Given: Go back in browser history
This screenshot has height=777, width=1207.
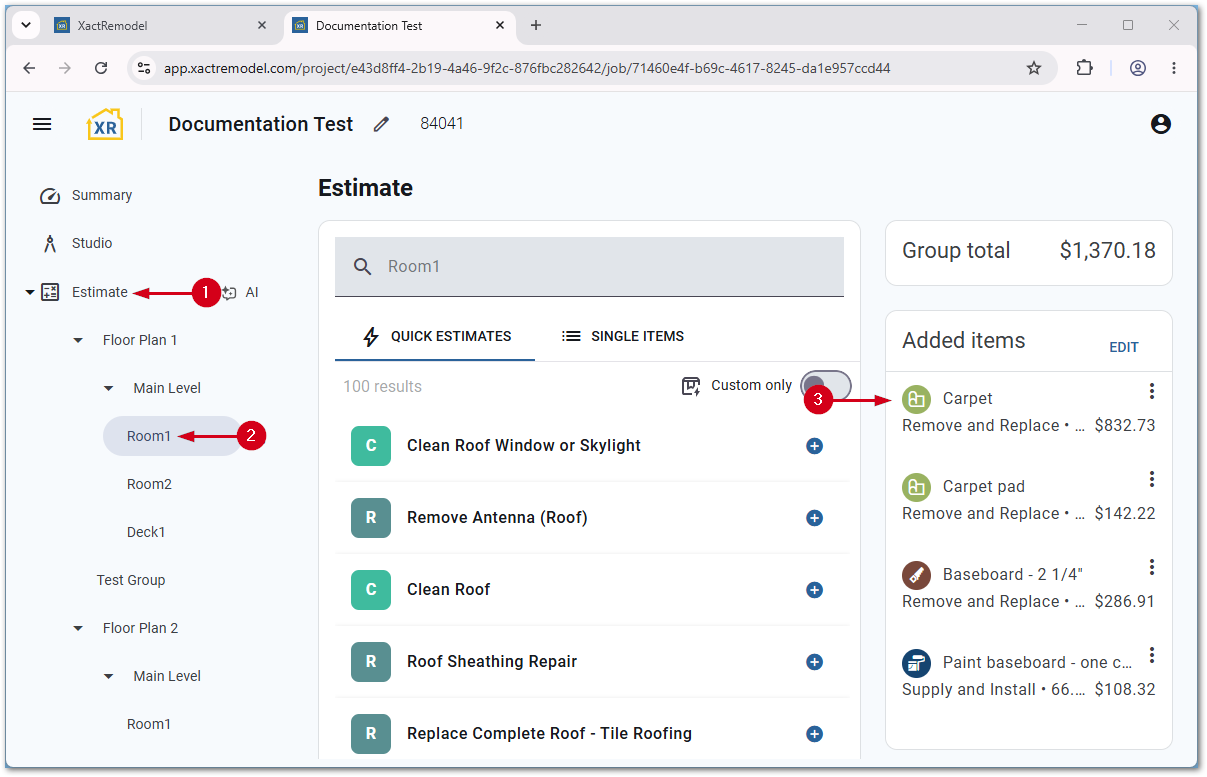Looking at the screenshot, I should click(29, 68).
